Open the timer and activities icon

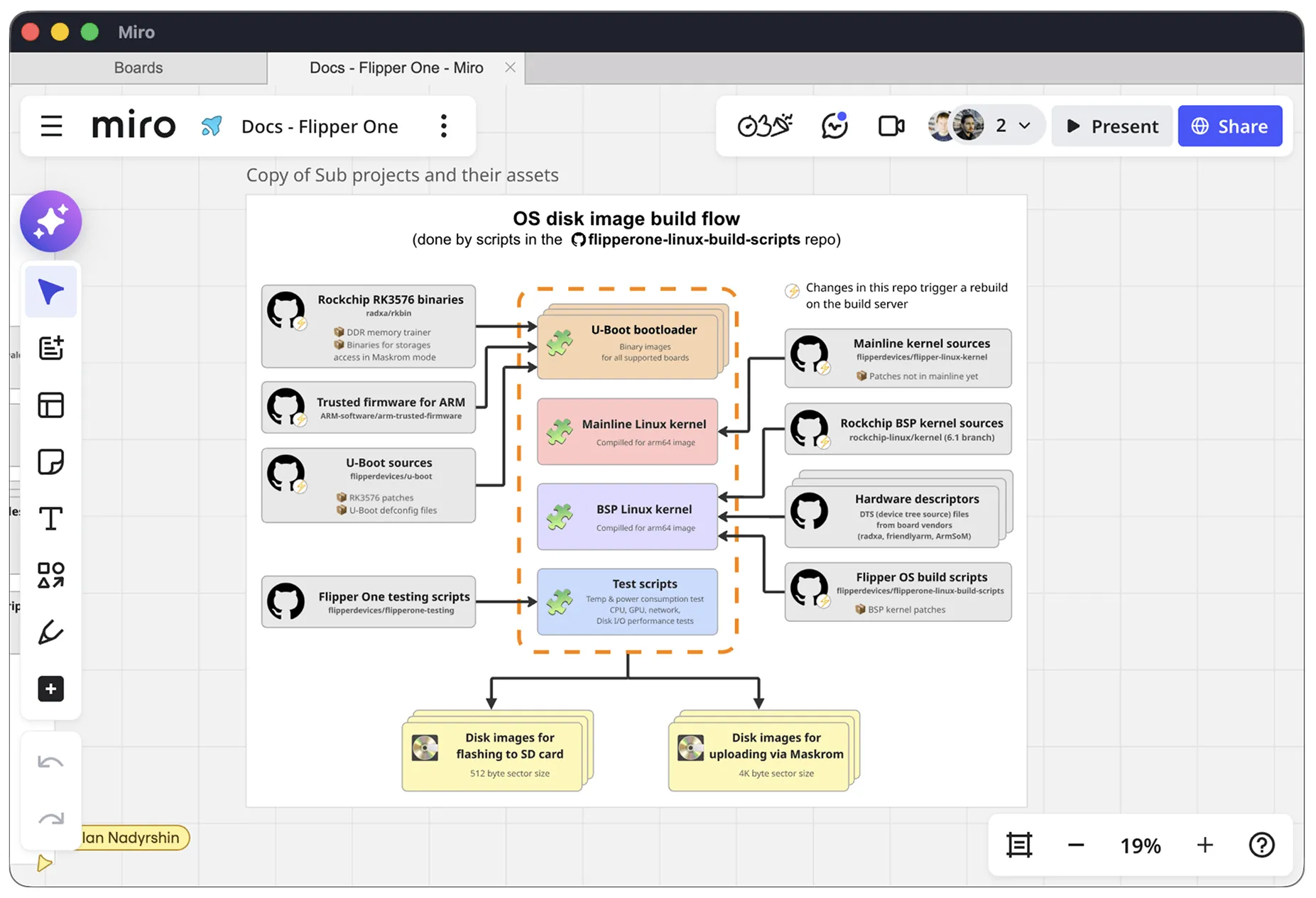pos(765,126)
